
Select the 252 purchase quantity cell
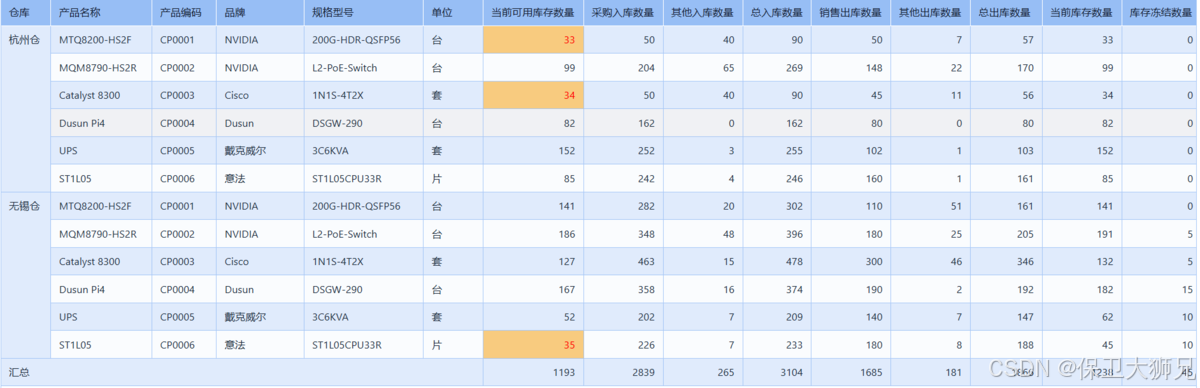point(623,151)
